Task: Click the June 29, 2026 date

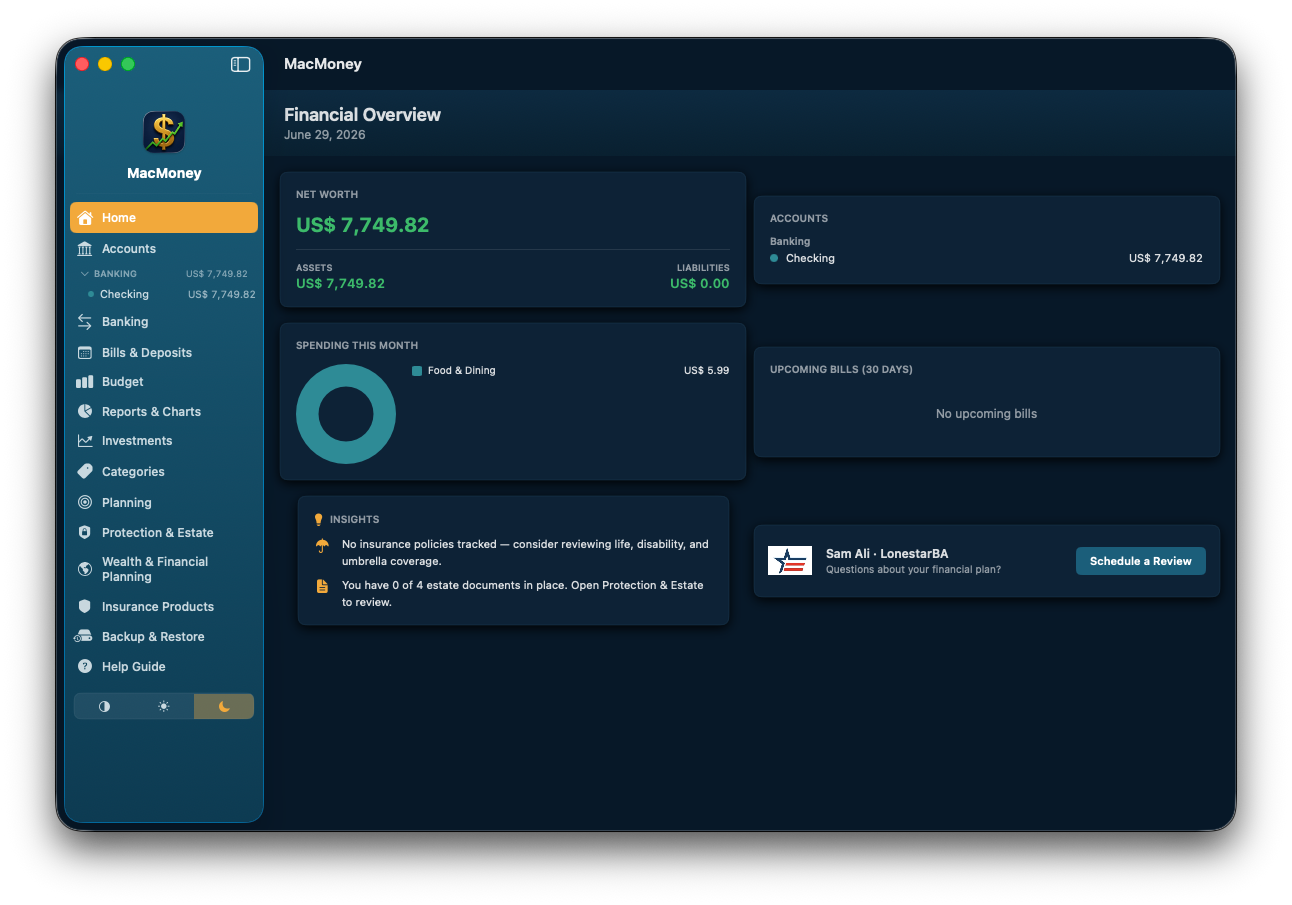Action: [x=325, y=135]
